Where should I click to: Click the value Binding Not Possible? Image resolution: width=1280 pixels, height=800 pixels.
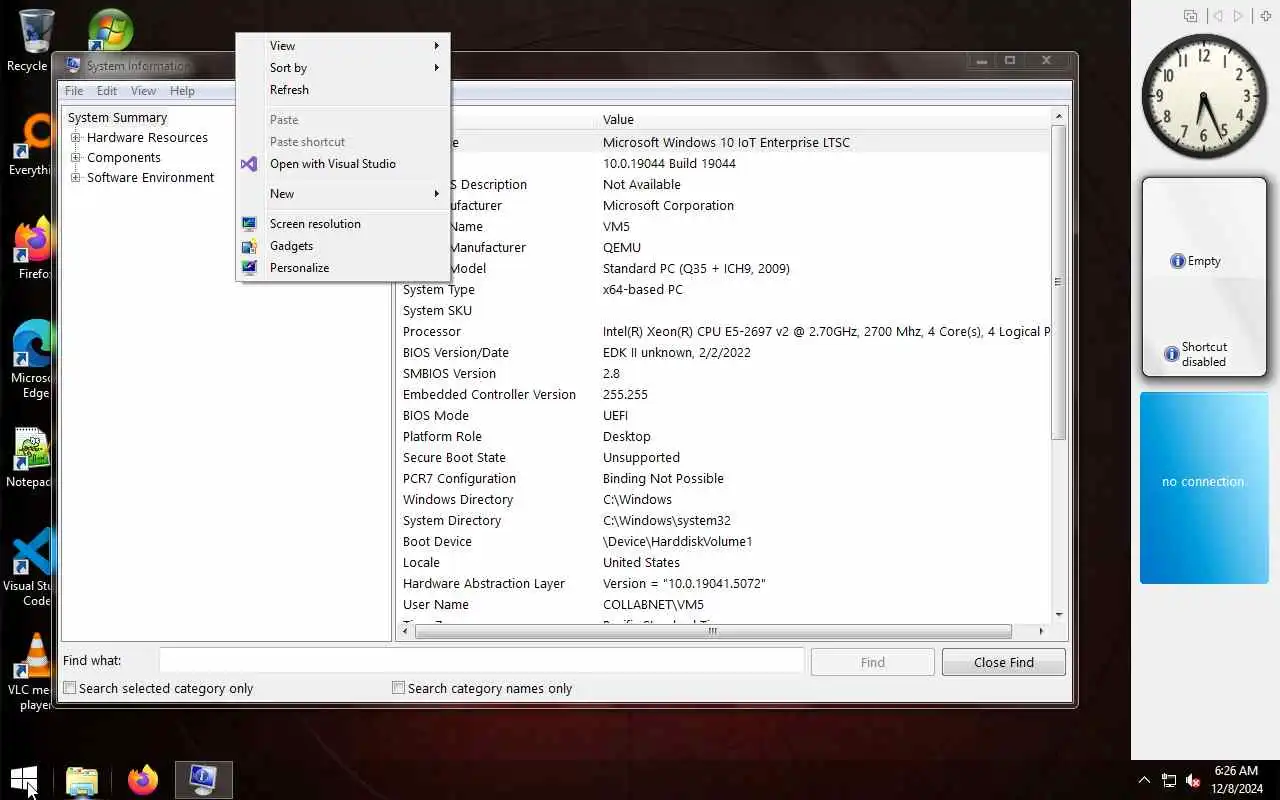[x=663, y=479]
